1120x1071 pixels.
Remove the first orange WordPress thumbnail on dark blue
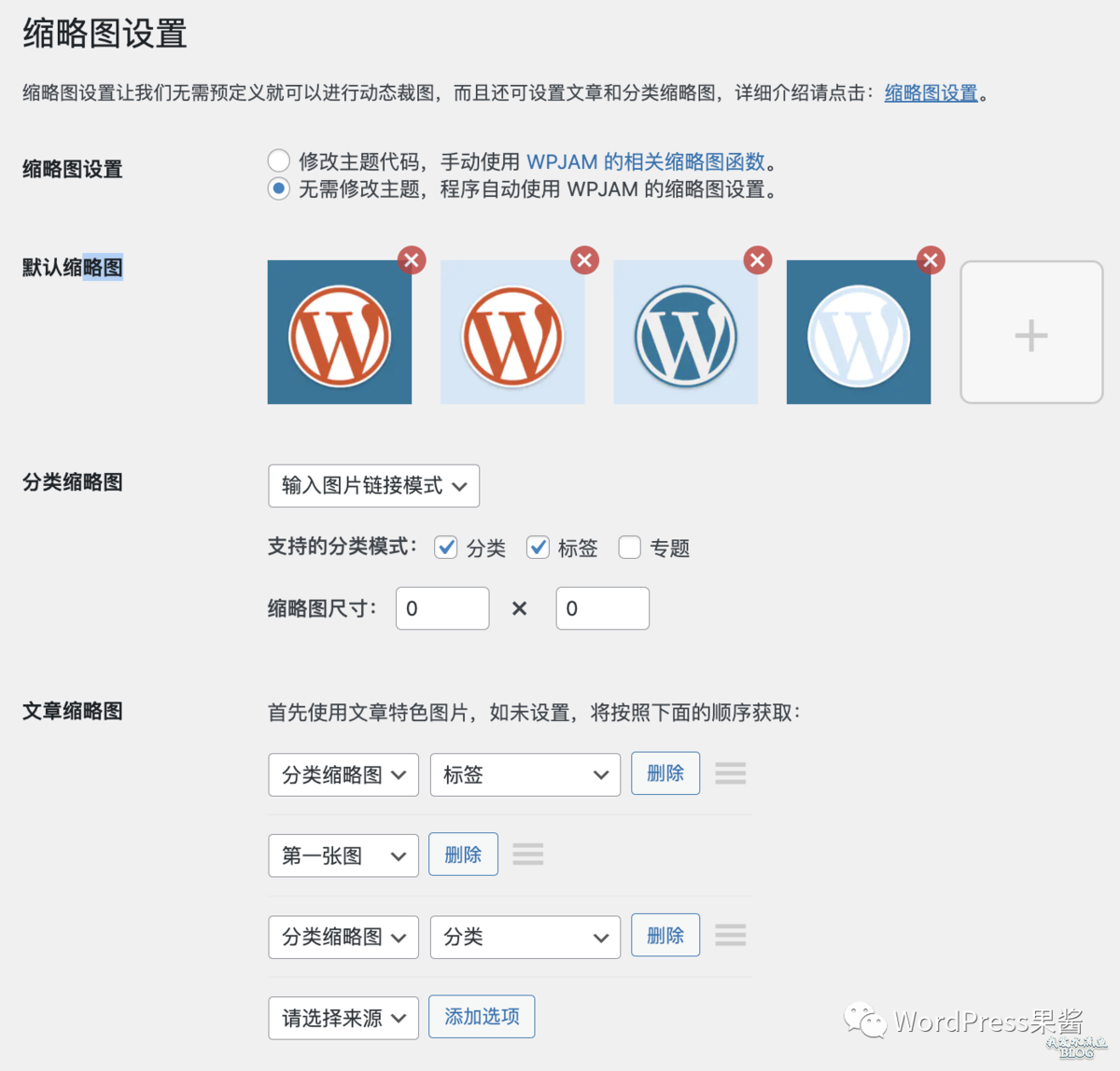click(412, 260)
